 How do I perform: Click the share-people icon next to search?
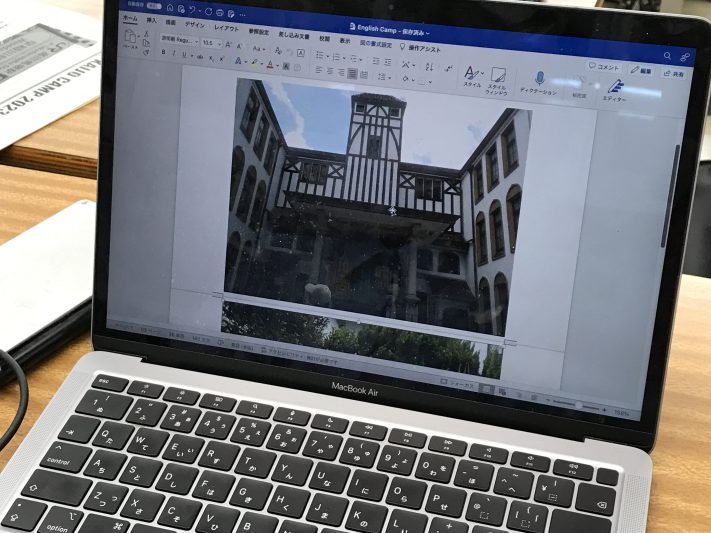pyautogui.click(x=685, y=57)
